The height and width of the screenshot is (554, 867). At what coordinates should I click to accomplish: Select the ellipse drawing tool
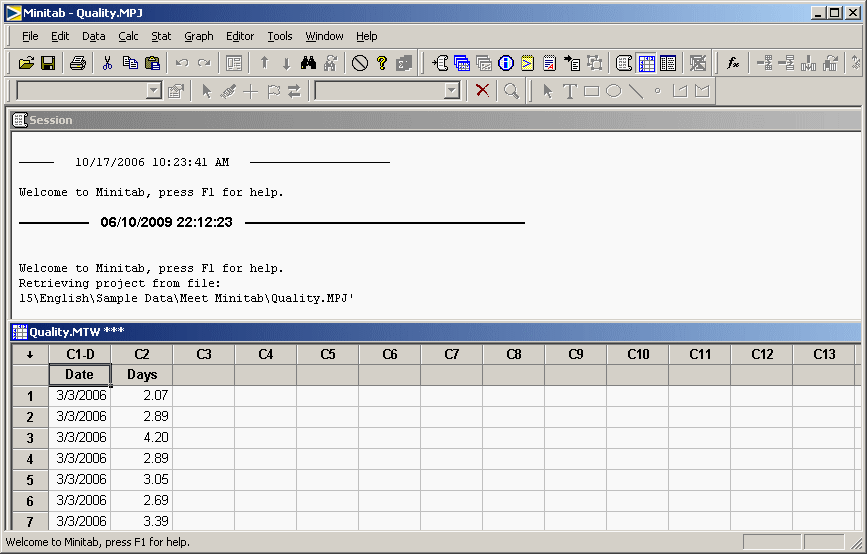614,91
